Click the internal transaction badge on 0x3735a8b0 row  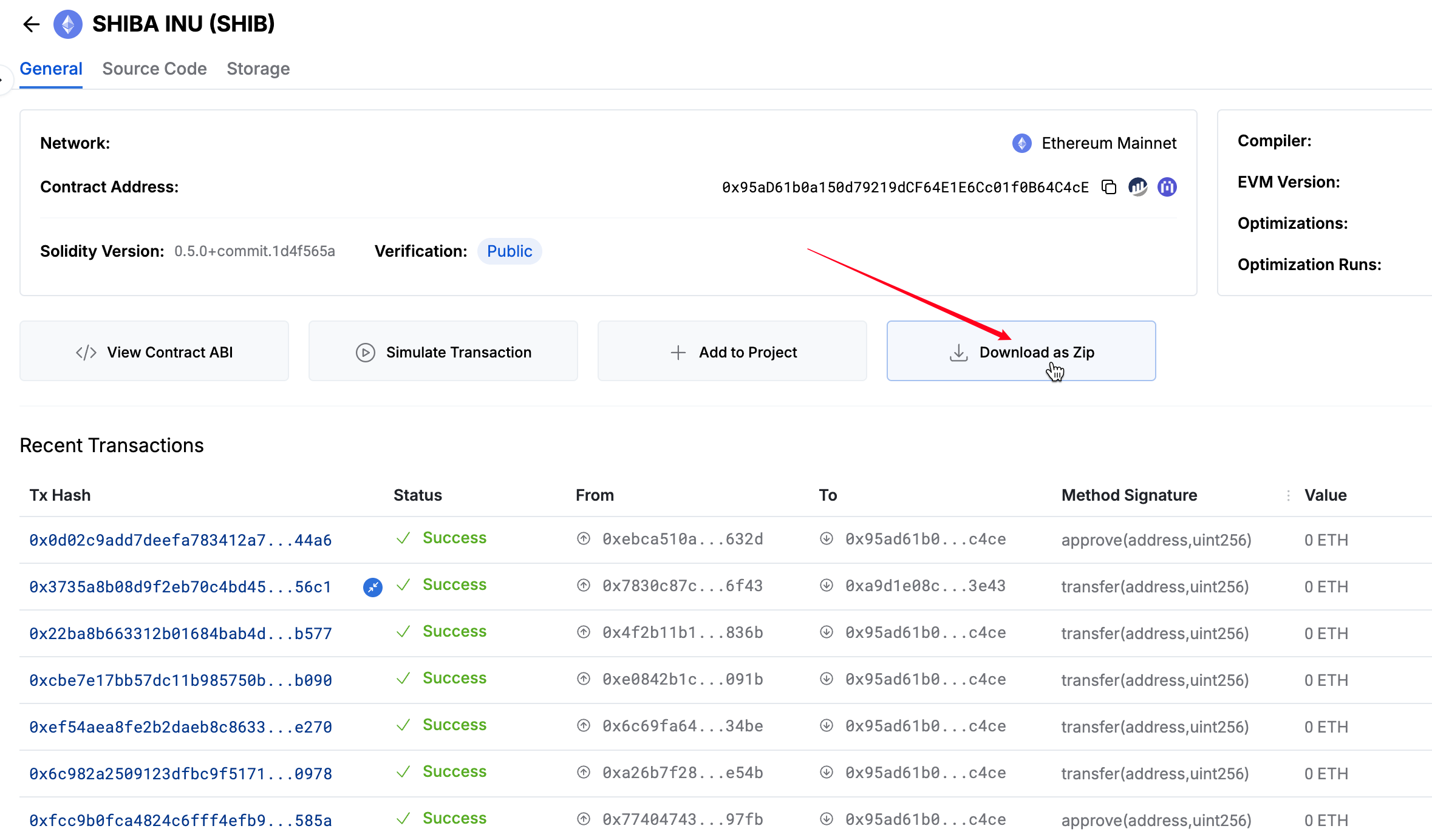coord(372,587)
